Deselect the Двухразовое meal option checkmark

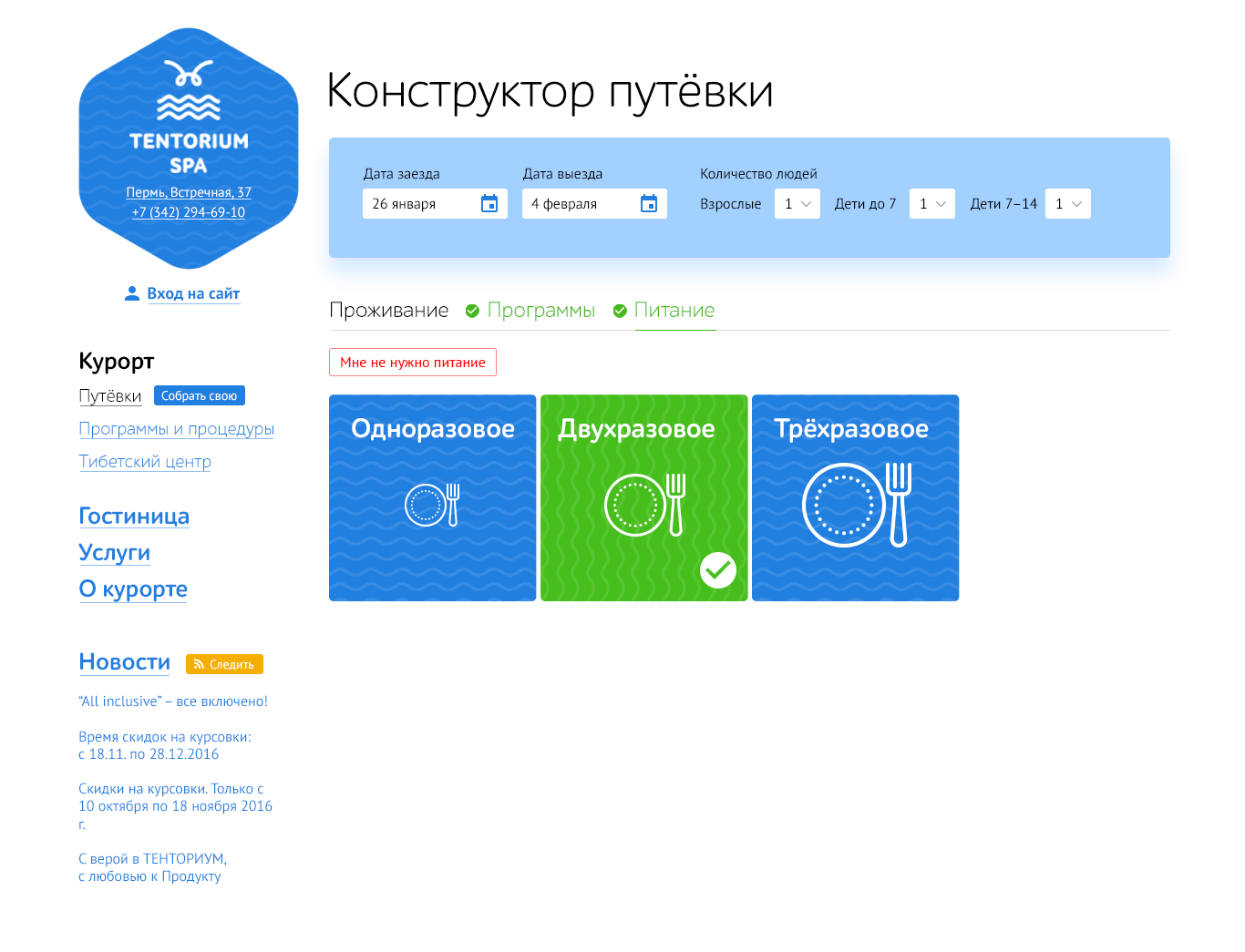point(718,570)
